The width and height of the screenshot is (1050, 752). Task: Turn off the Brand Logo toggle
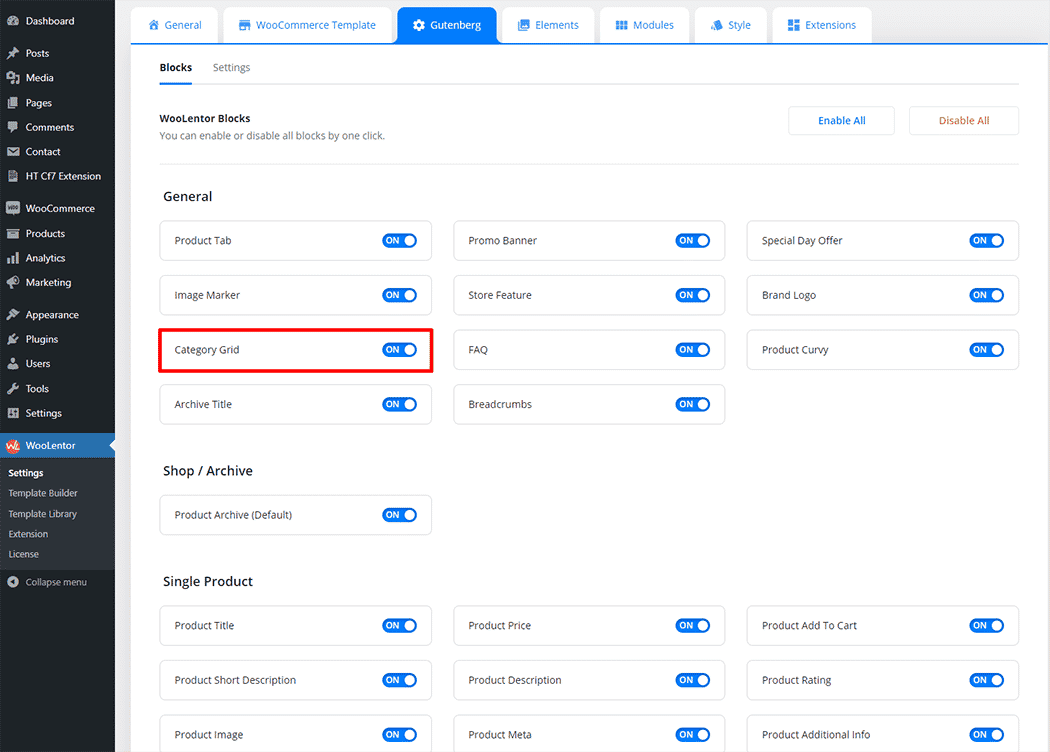[x=986, y=296]
